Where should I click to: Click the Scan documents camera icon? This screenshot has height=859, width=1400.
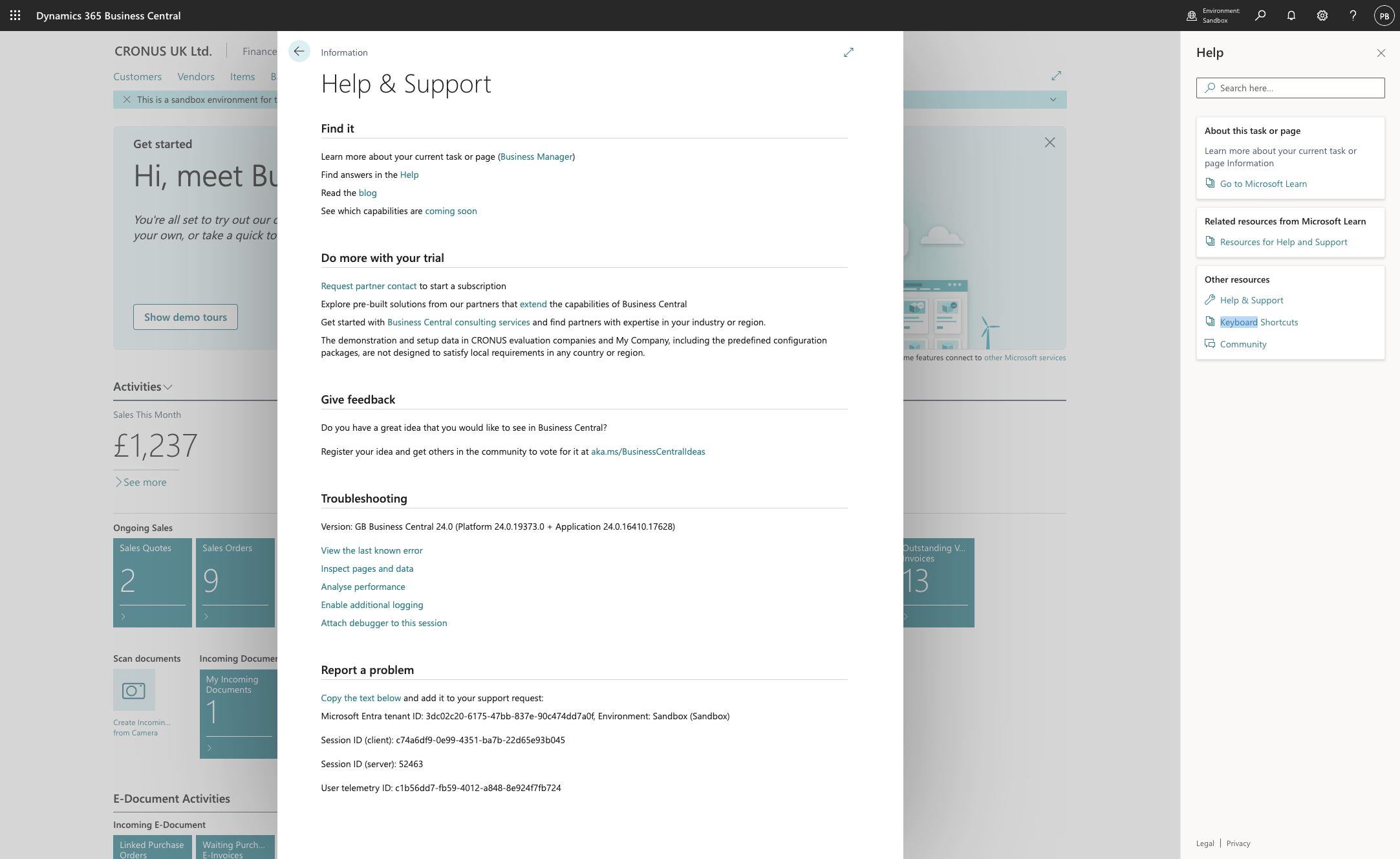click(134, 690)
